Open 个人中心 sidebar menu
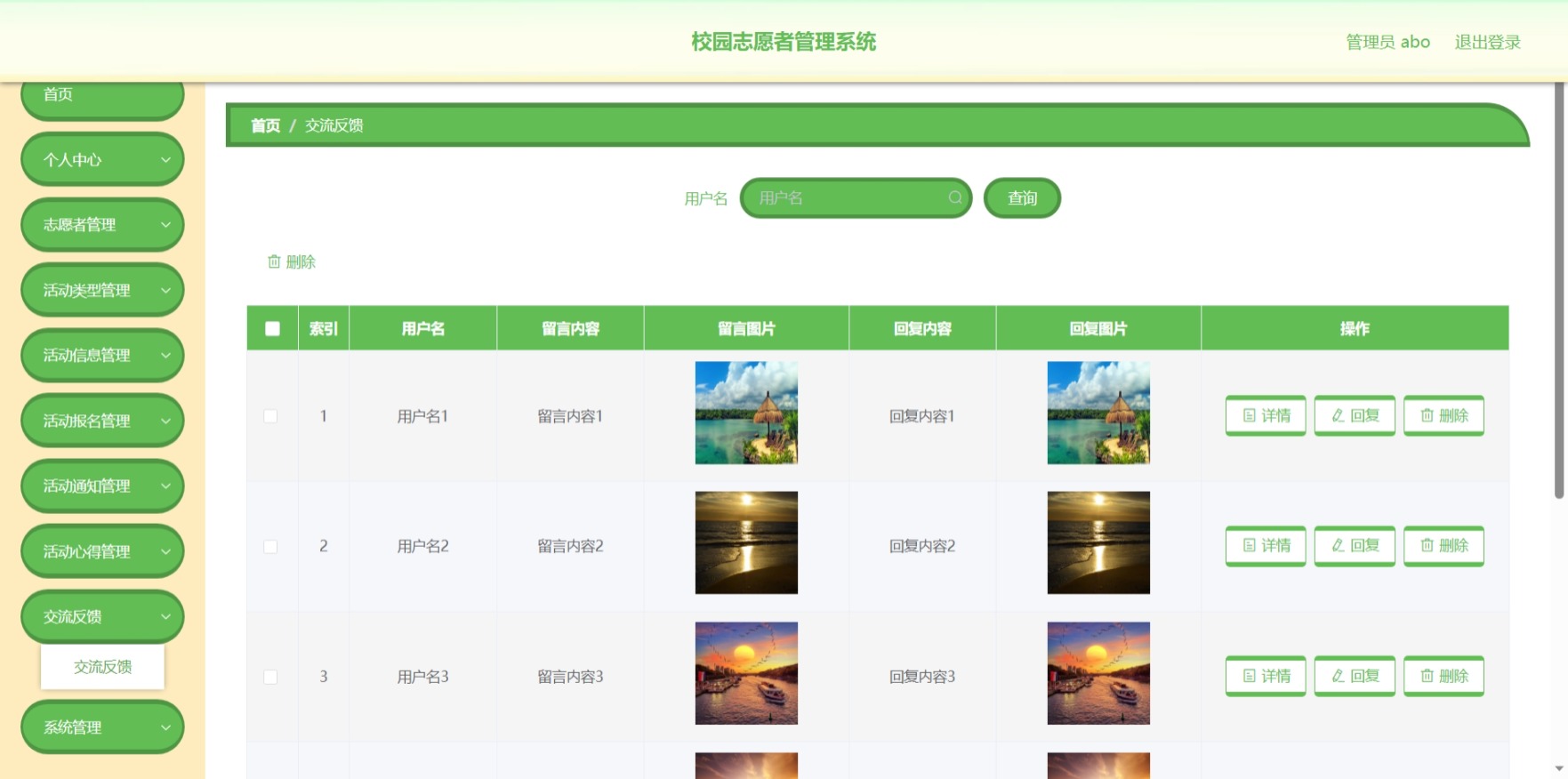The height and width of the screenshot is (779, 1568). (102, 160)
